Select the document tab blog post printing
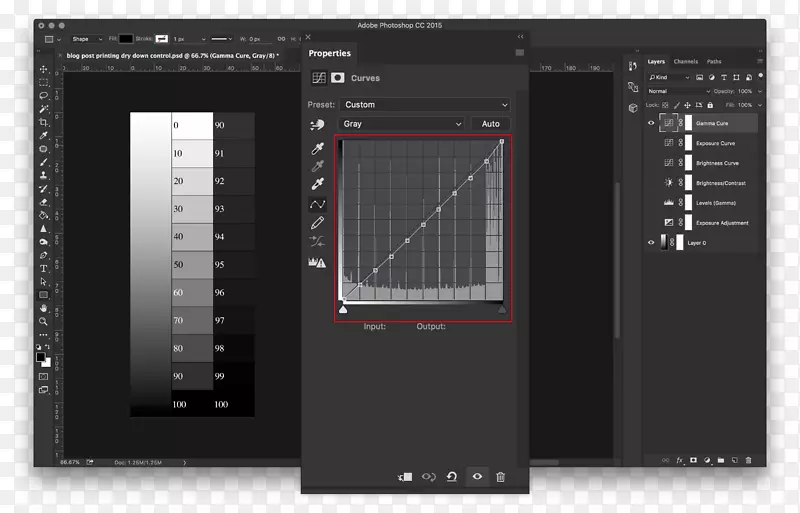The height and width of the screenshot is (513, 800). [x=170, y=56]
